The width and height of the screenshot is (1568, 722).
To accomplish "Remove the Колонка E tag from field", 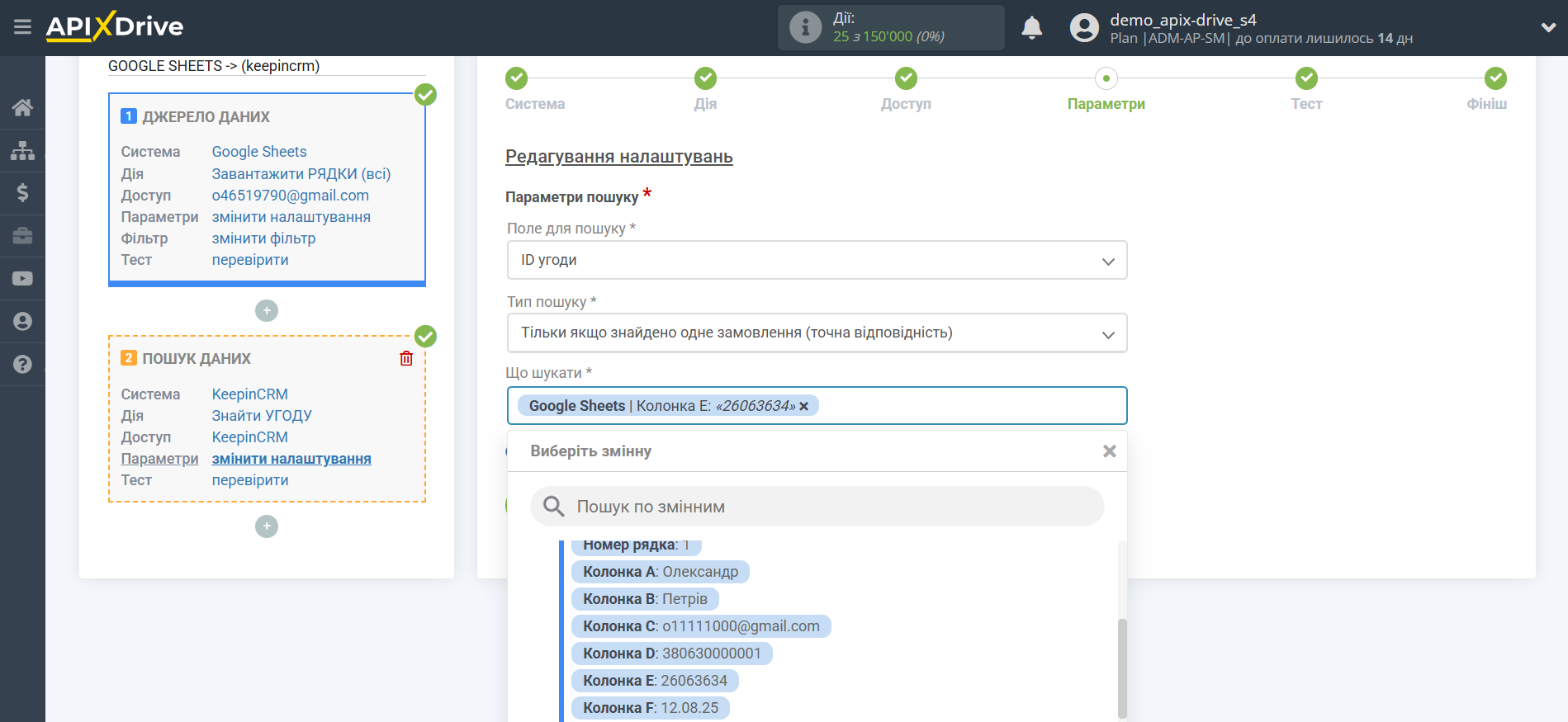I will point(803,406).
